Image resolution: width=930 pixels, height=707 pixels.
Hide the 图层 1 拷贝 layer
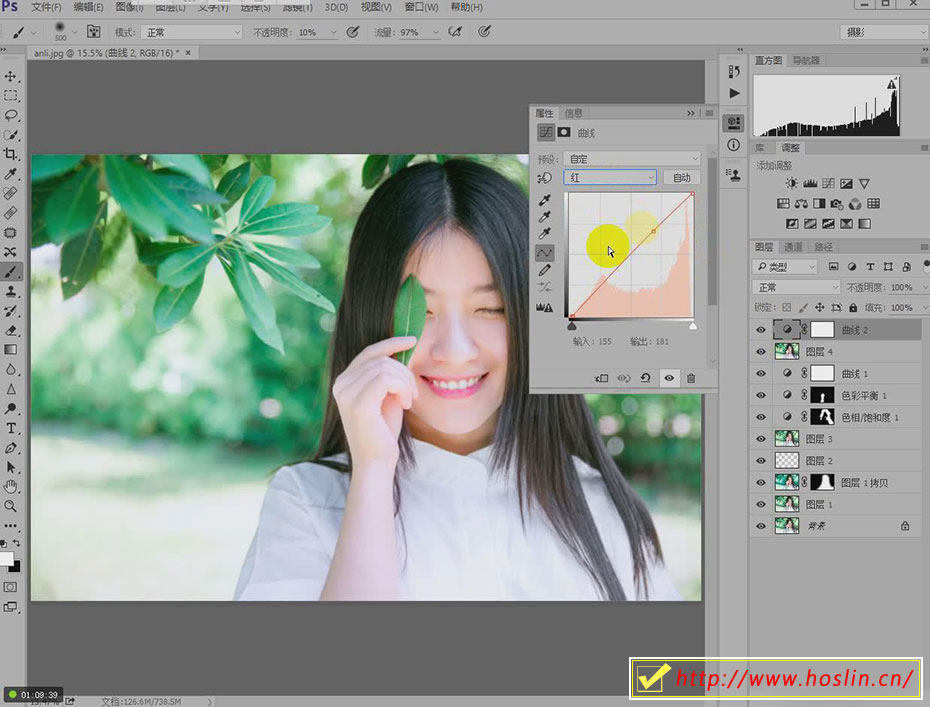(x=761, y=482)
